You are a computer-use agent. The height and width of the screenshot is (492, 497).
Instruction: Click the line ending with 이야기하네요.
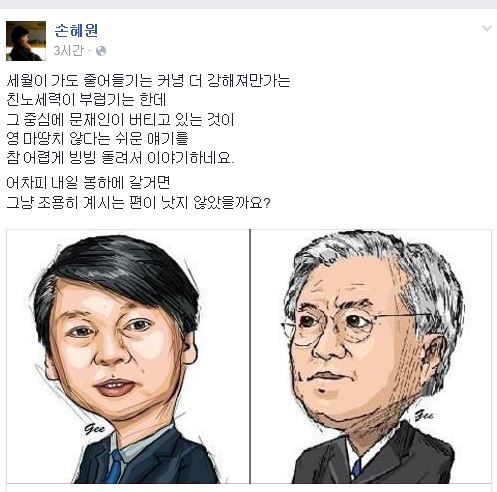120,157
